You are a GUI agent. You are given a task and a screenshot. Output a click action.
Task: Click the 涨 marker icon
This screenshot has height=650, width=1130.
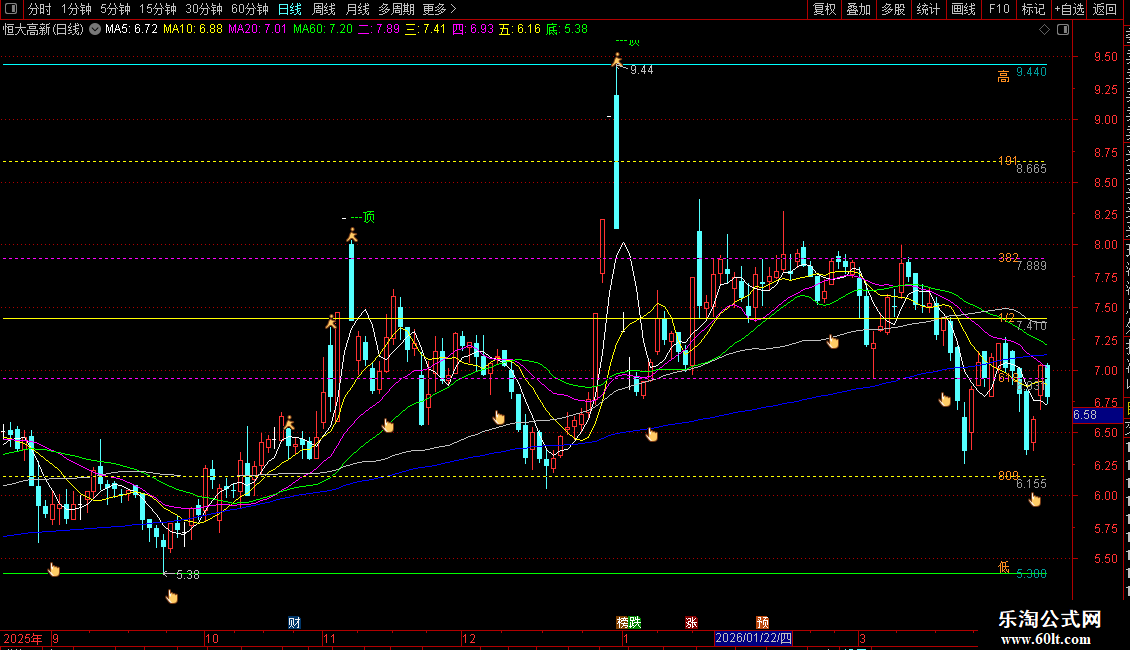(x=691, y=622)
